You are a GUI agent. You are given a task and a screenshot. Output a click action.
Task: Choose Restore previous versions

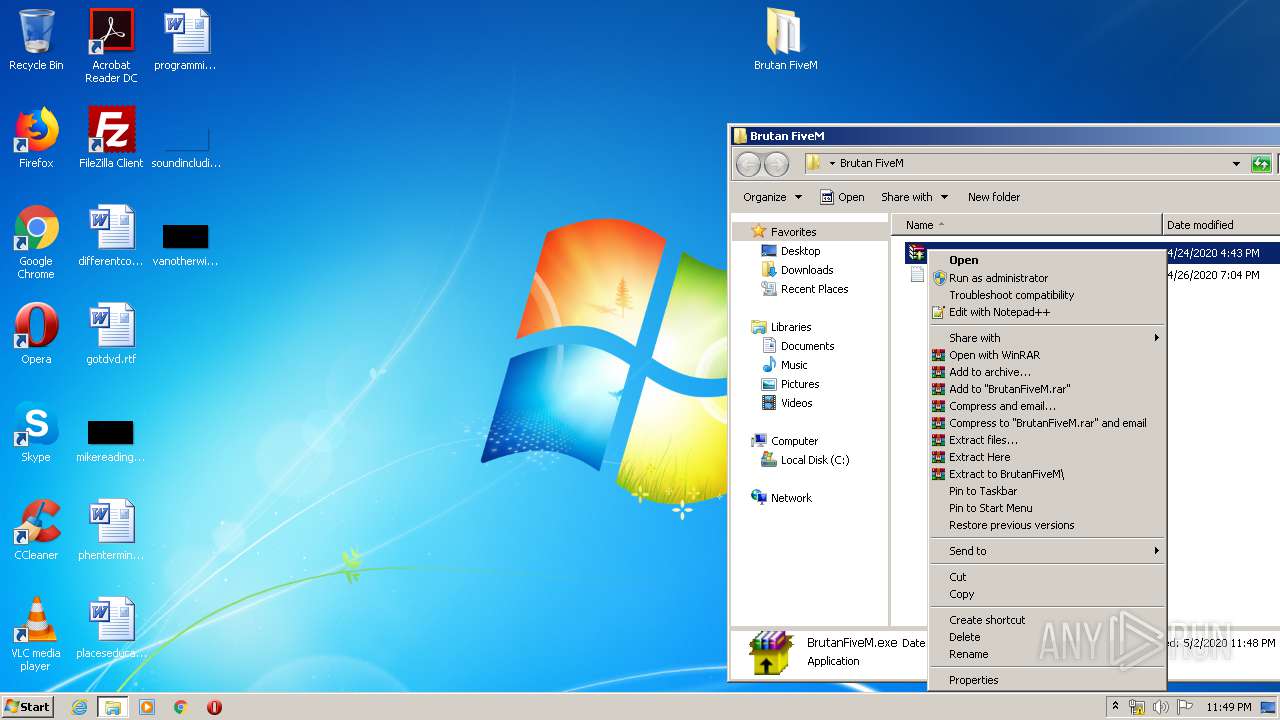[x=1047, y=525]
